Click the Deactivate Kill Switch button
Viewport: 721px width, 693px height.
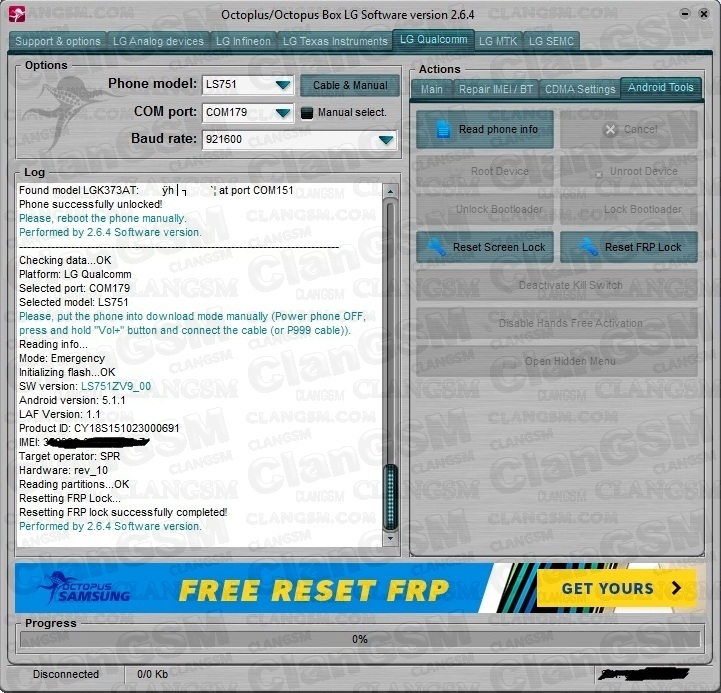557,285
